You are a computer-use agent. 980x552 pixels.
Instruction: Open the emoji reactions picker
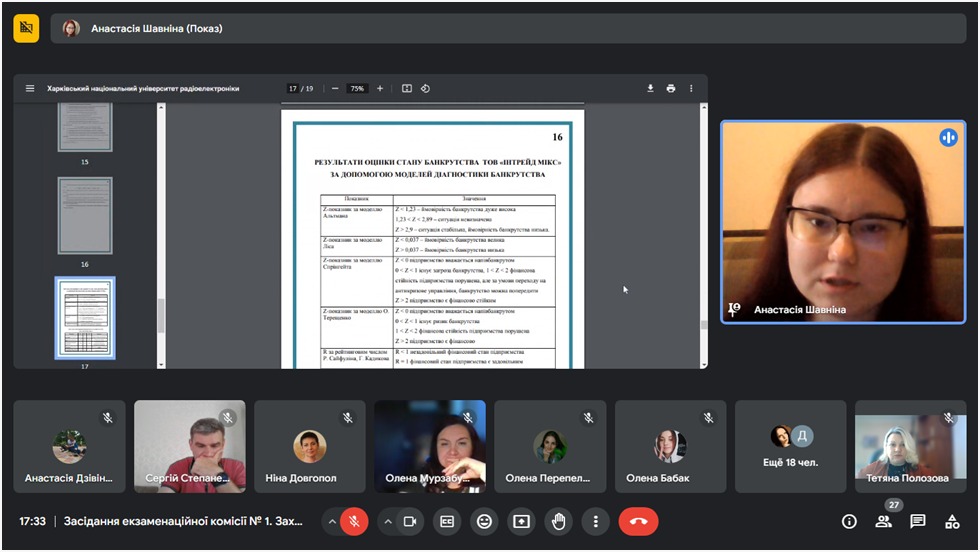point(485,521)
